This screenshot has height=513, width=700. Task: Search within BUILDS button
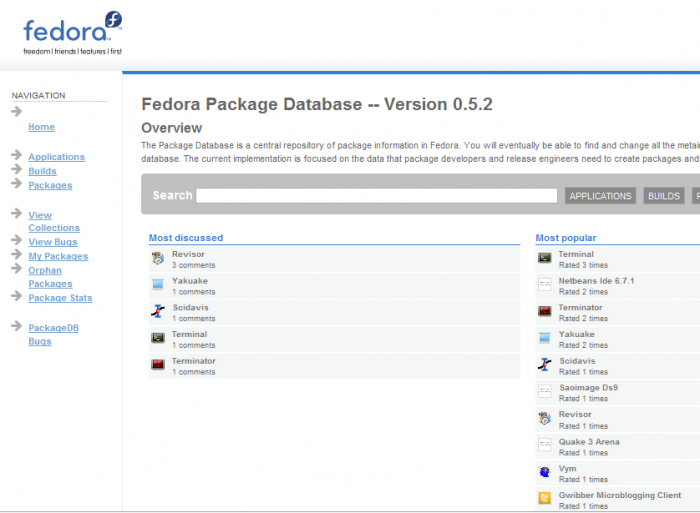pyautogui.click(x=663, y=196)
